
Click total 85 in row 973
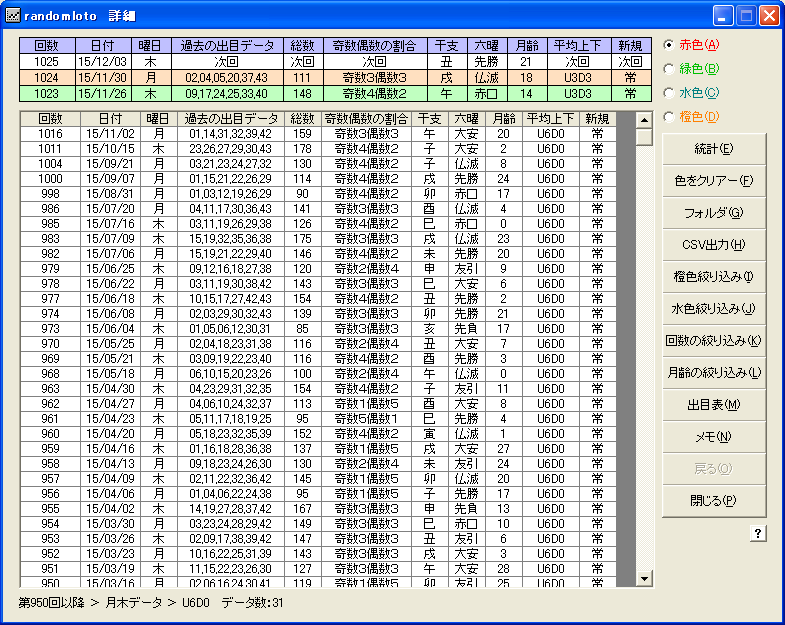pos(302,329)
